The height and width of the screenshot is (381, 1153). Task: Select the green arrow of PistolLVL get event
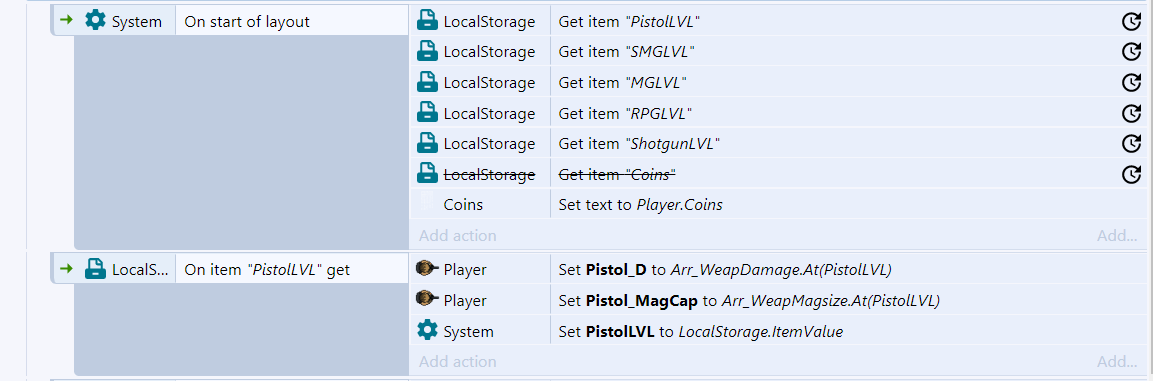66,269
